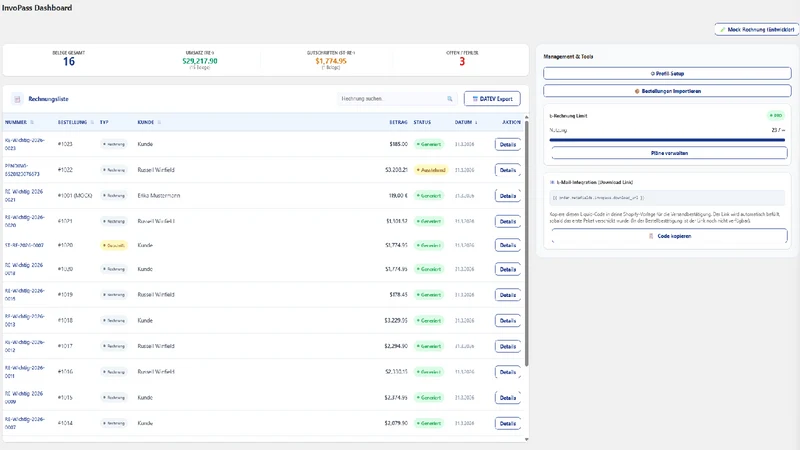
Task: Click customer name Erika Mustermann
Action: (x=159, y=196)
